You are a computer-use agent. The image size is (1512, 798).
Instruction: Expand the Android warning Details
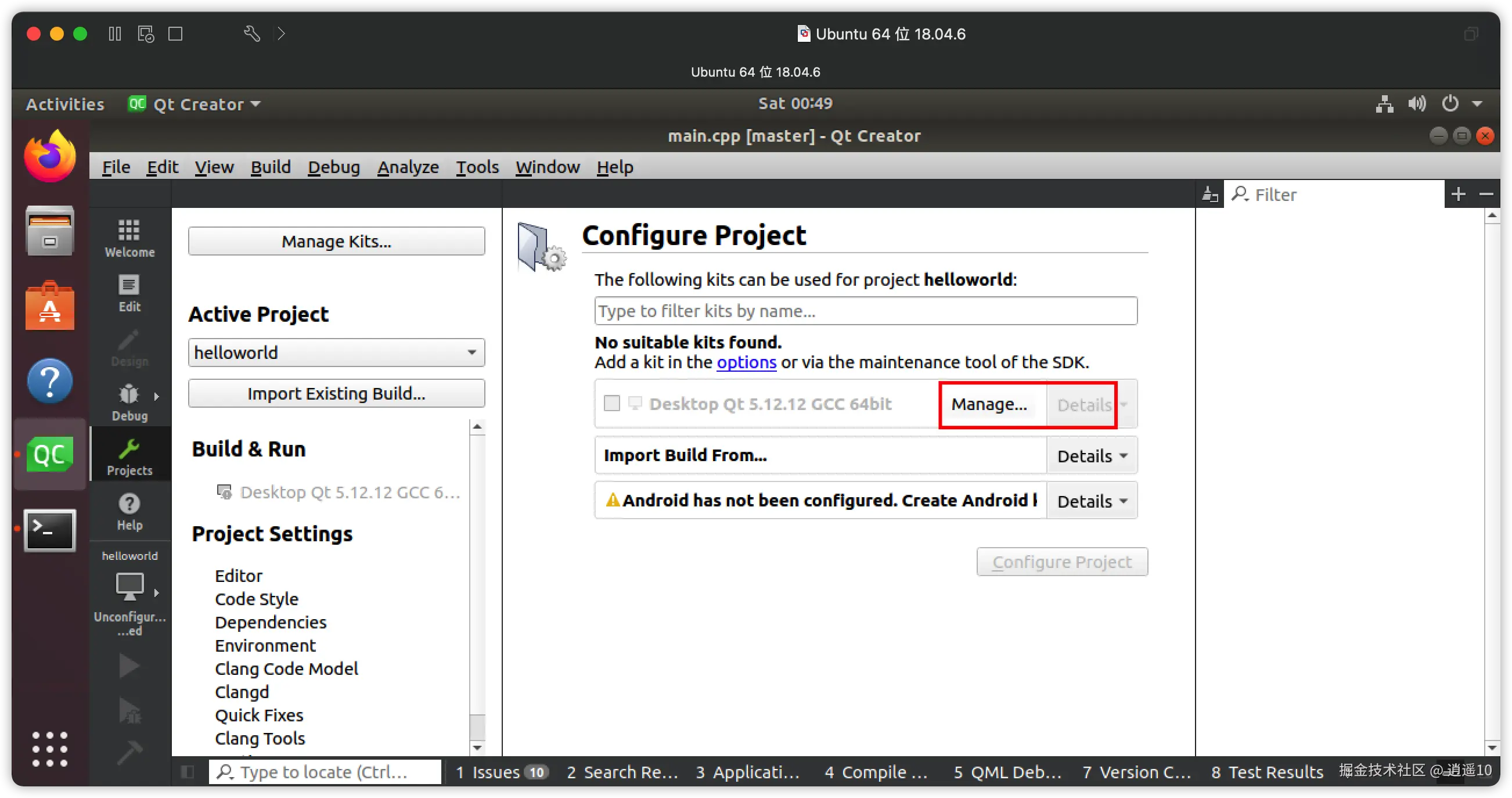1091,501
